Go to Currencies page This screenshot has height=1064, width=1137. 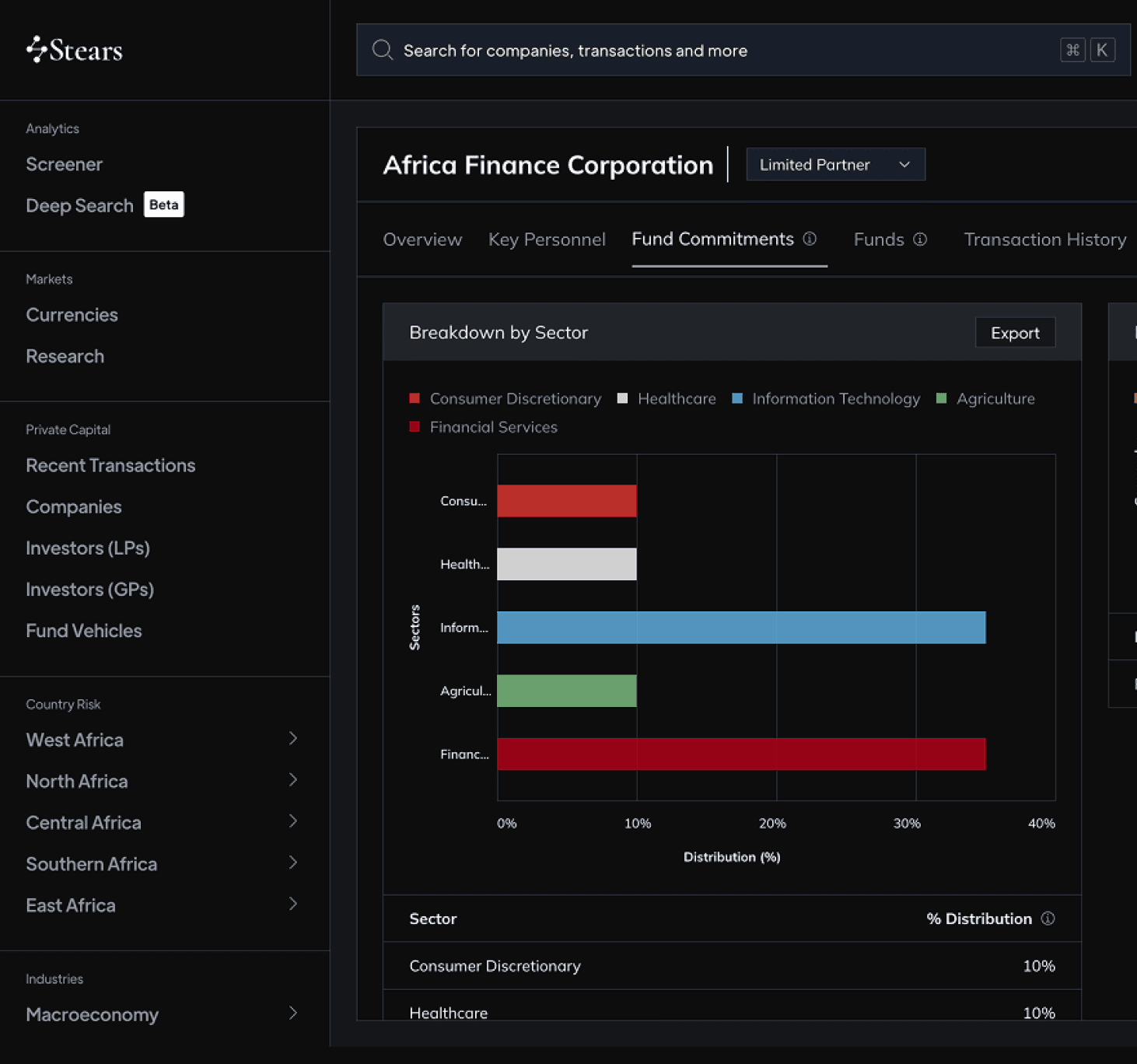(72, 315)
